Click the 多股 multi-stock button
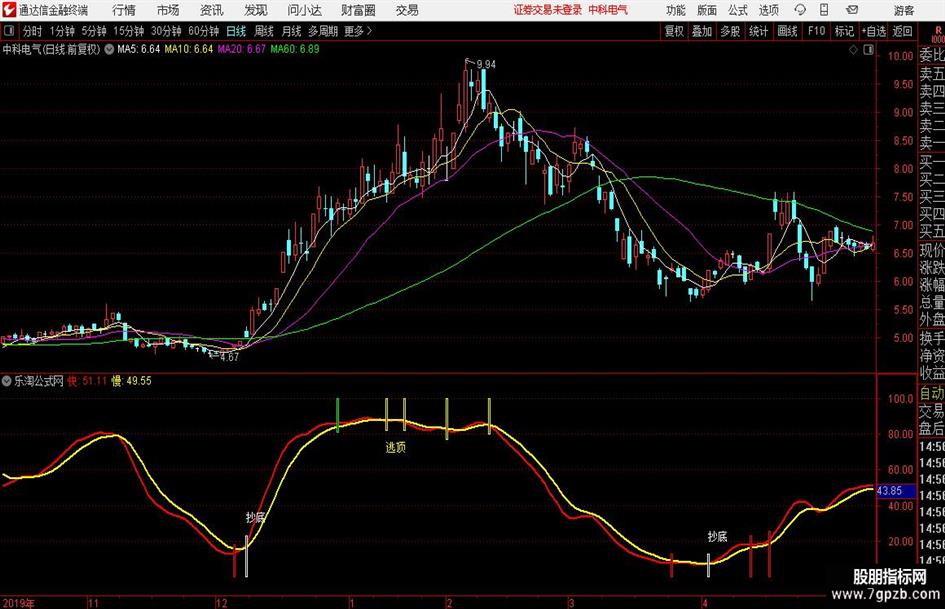This screenshot has width=945, height=609. tap(730, 31)
